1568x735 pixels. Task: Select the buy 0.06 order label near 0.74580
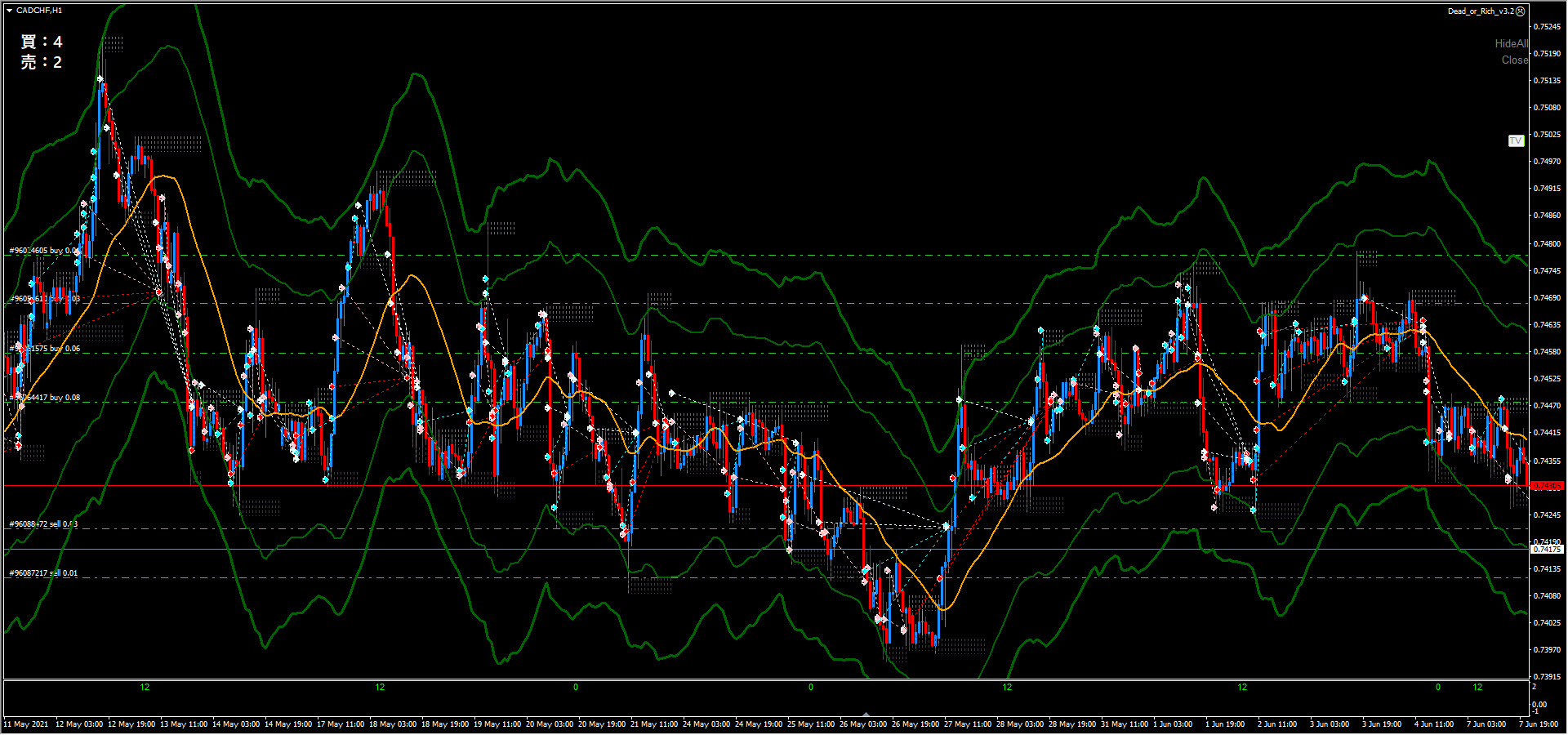(x=44, y=349)
